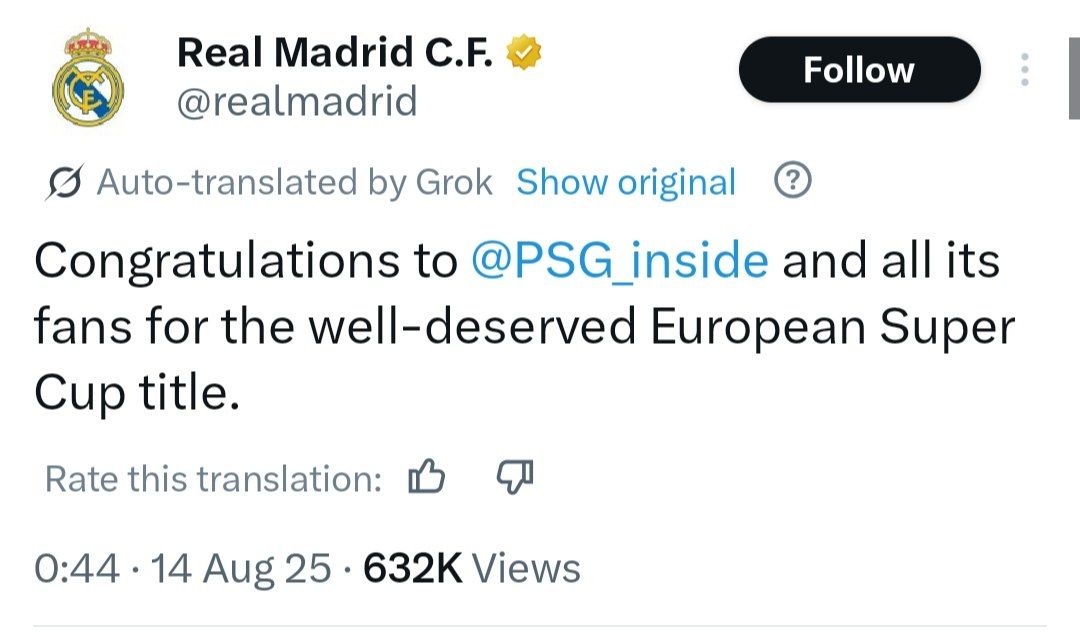This screenshot has height=632, width=1080.
Task: Click the auto-translate icon beside Grok notice
Action: point(65,183)
